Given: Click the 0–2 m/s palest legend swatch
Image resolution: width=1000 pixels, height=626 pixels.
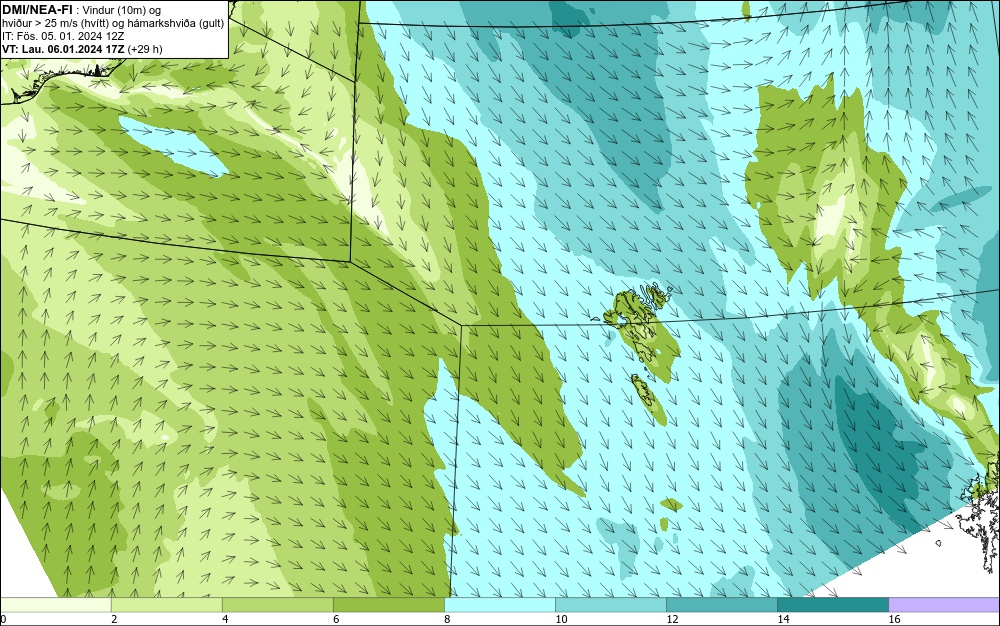Looking at the screenshot, I should click(x=55, y=604).
